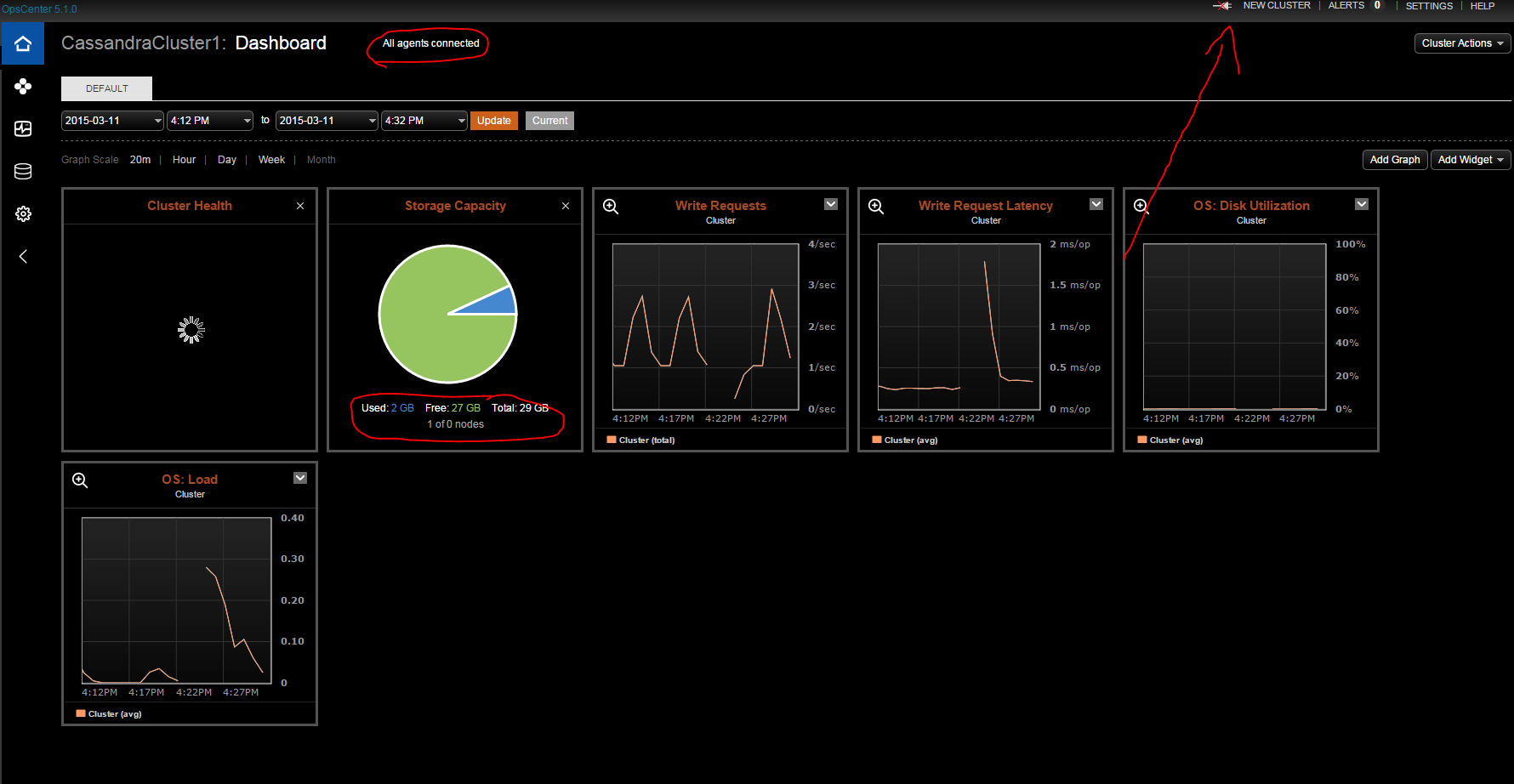The height and width of the screenshot is (784, 1514).
Task: Click the agent connection icon beside NEW CLUSTER
Action: (x=1222, y=5)
